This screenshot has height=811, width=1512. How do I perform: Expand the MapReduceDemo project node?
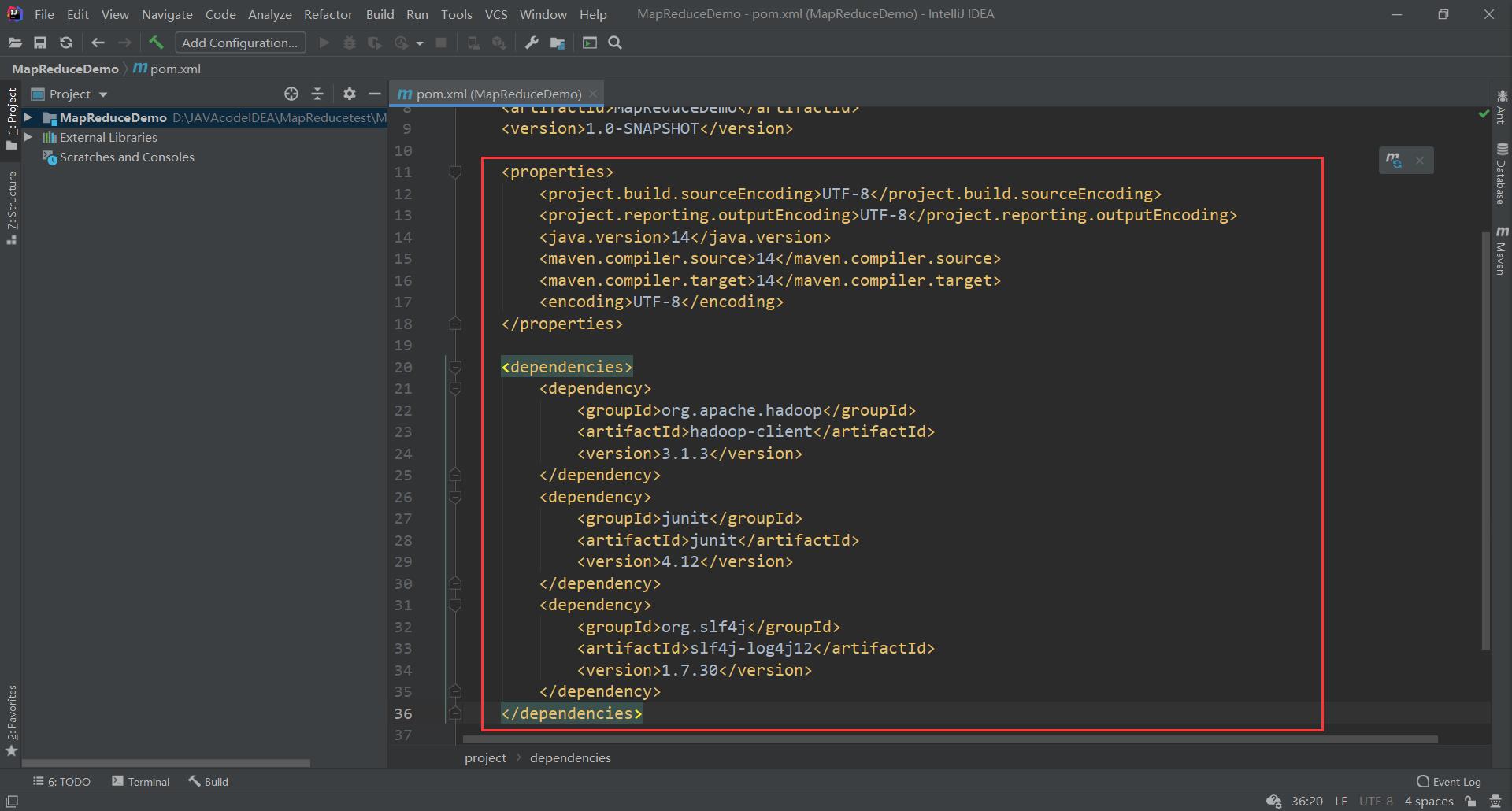28,117
